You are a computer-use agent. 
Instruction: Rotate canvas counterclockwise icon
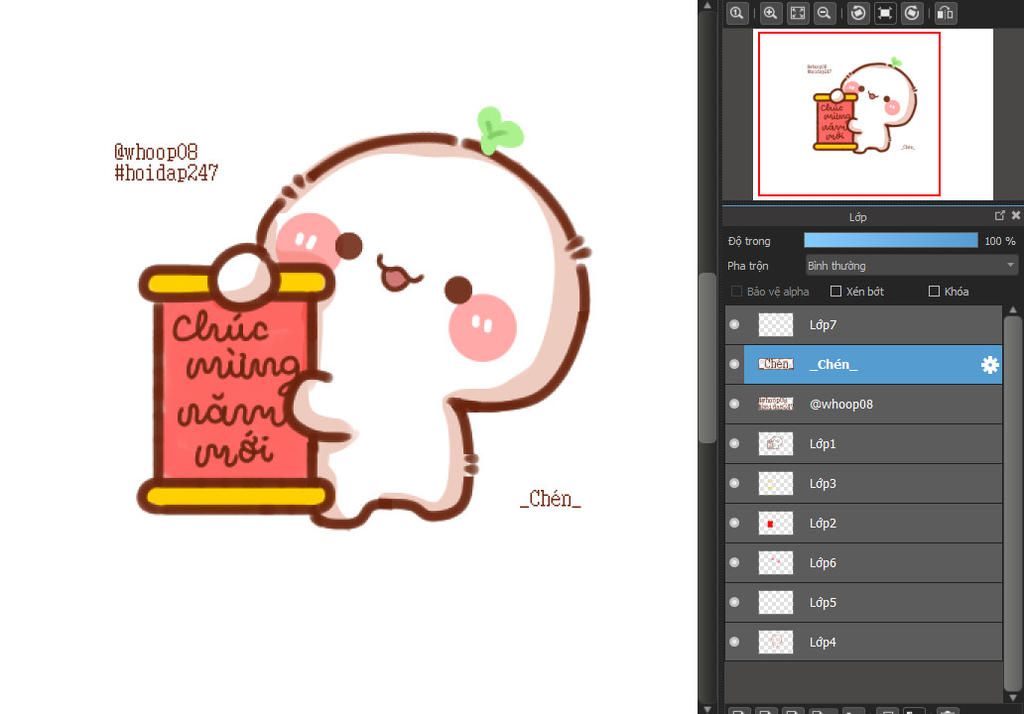click(x=858, y=13)
